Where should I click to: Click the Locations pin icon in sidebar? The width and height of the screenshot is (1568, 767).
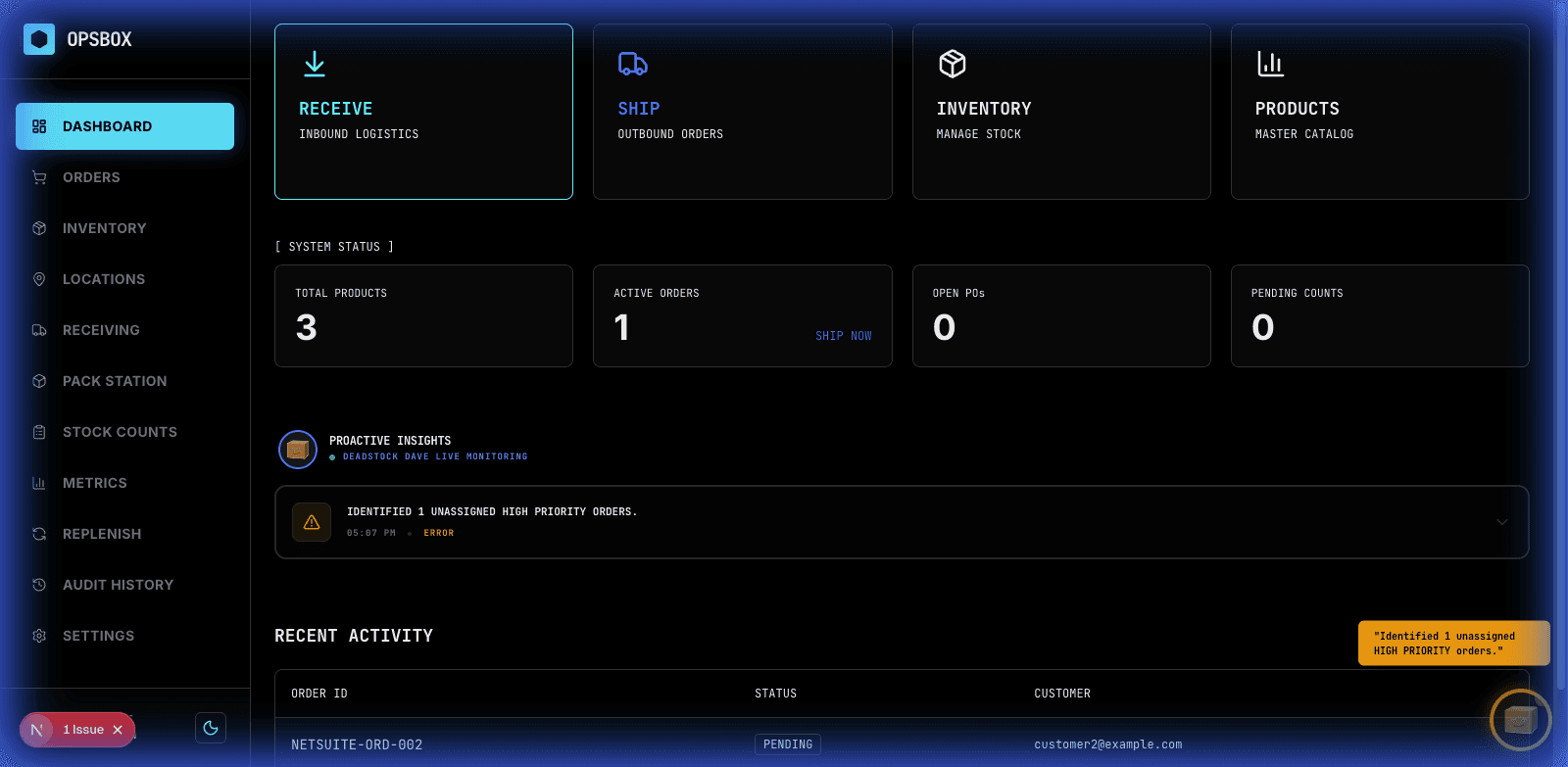(39, 279)
